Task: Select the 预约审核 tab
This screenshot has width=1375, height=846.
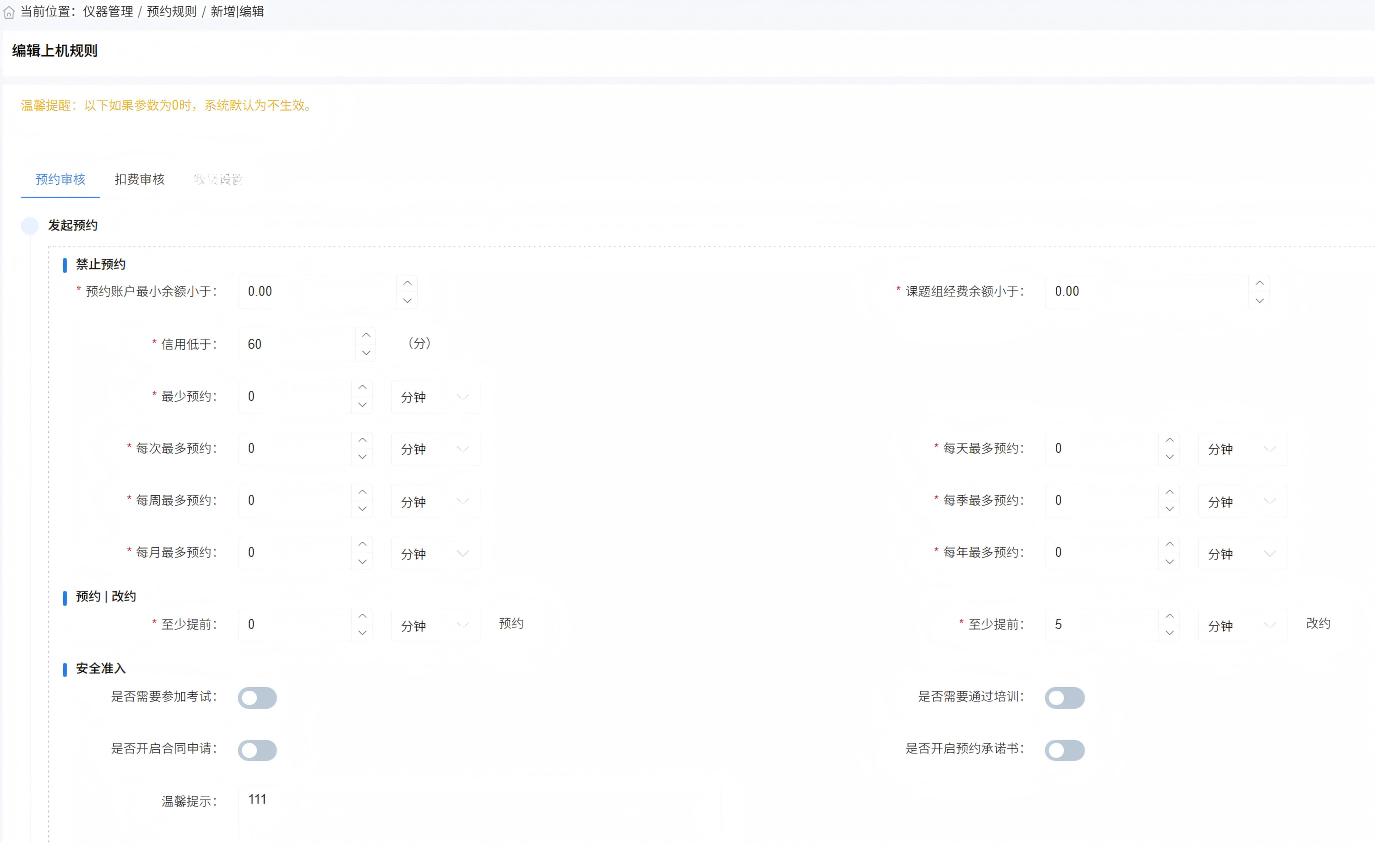Action: tap(60, 180)
